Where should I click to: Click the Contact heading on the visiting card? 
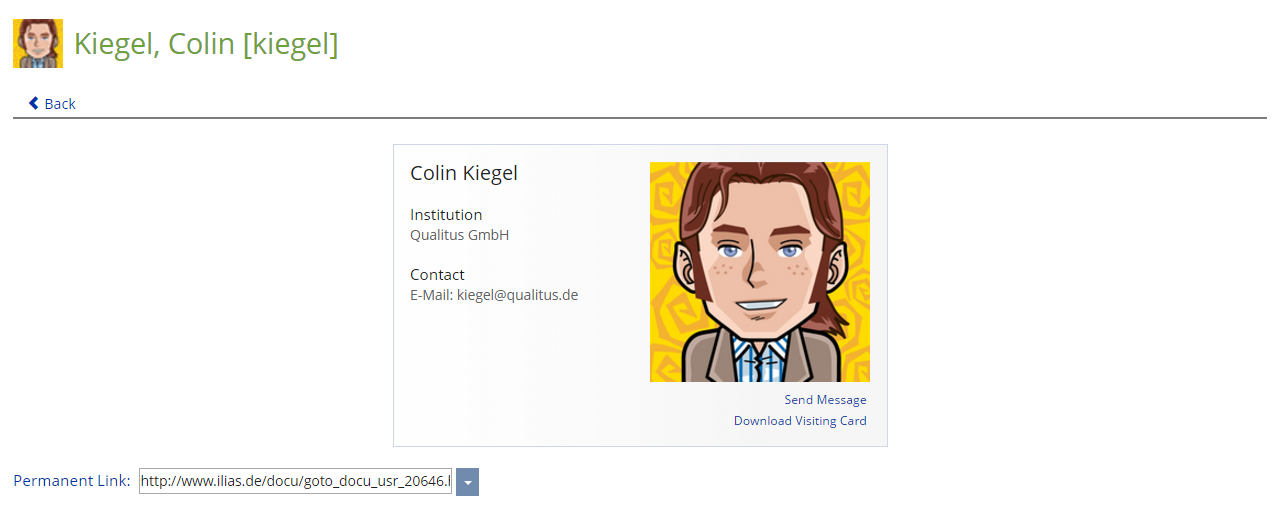[x=437, y=274]
